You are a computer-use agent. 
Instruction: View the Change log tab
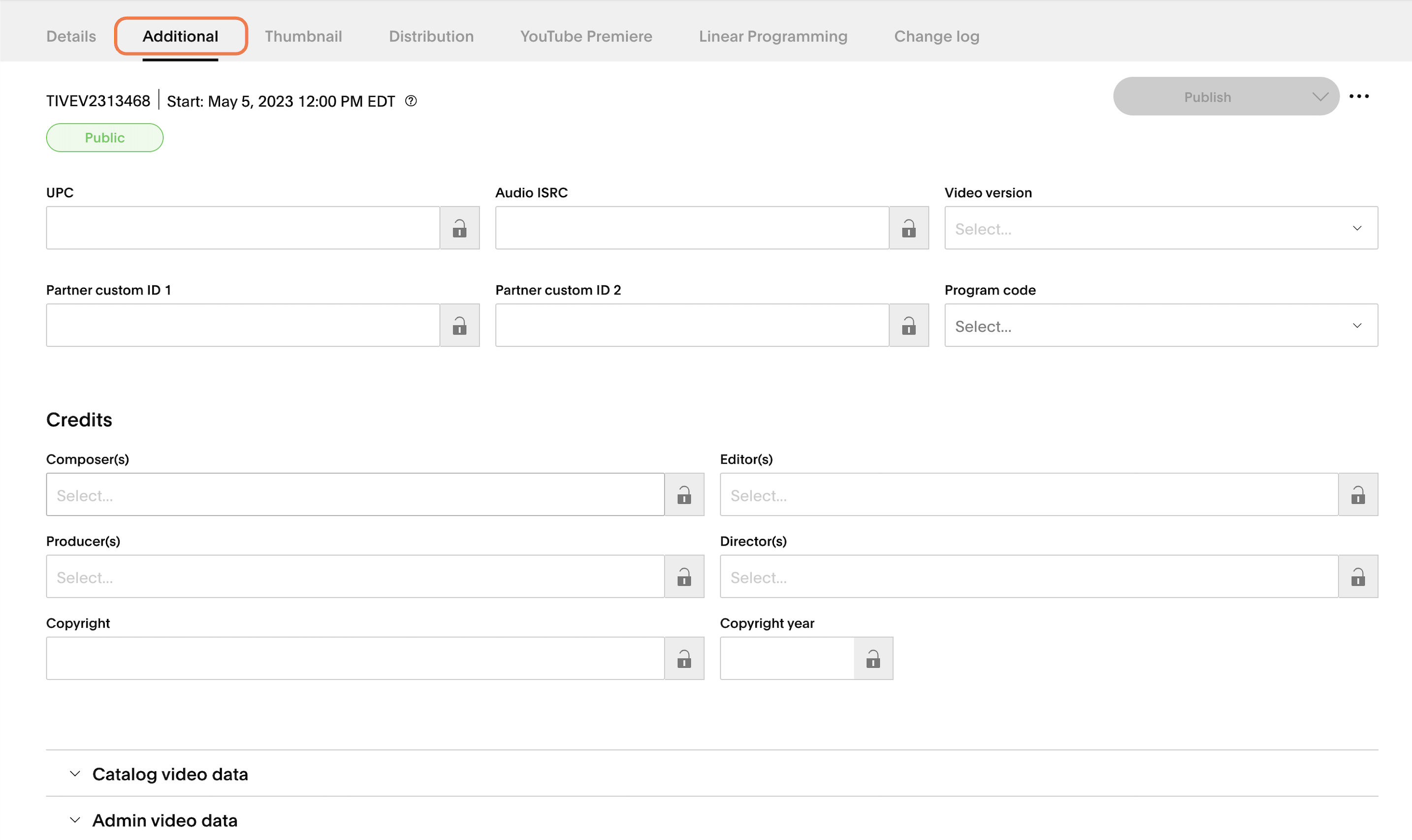pyautogui.click(x=936, y=37)
